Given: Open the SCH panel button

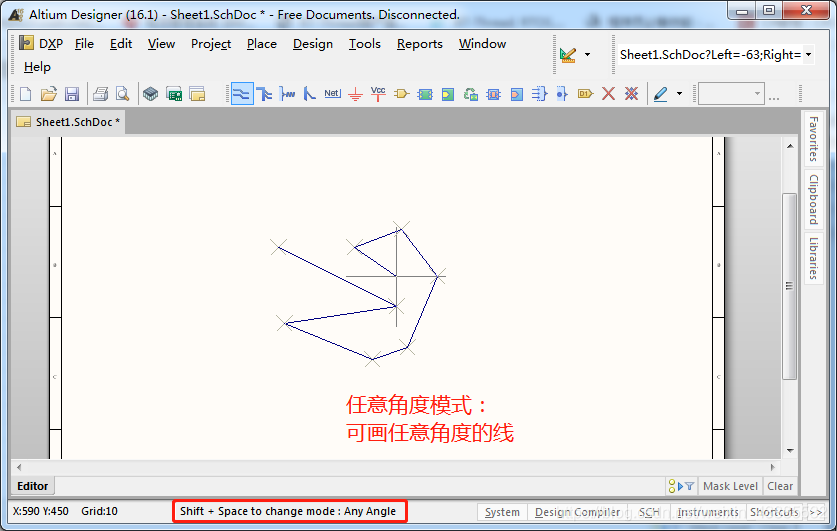Looking at the screenshot, I should pos(649,512).
